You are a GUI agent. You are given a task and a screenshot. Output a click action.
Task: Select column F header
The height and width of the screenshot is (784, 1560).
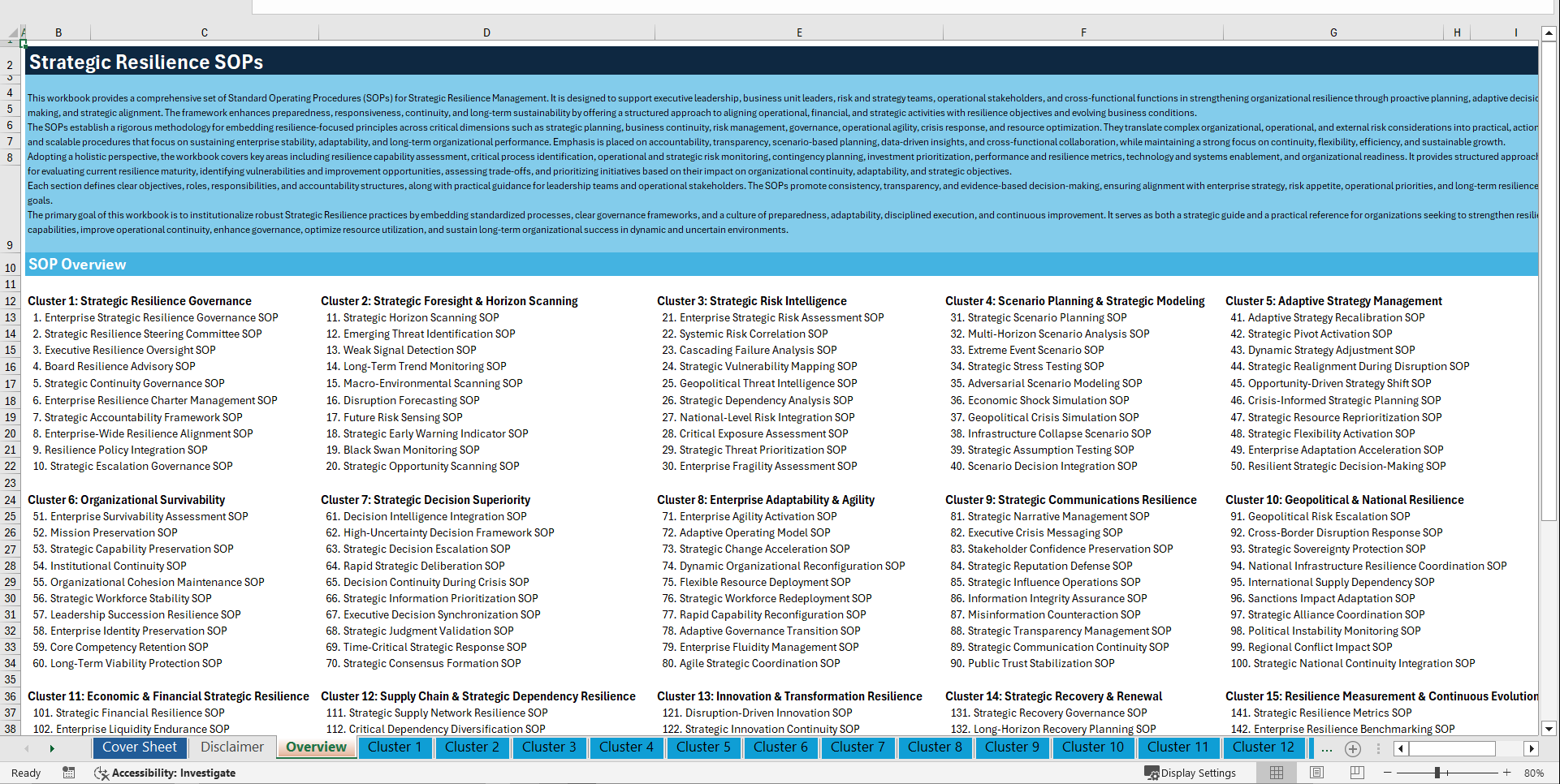(x=1083, y=32)
